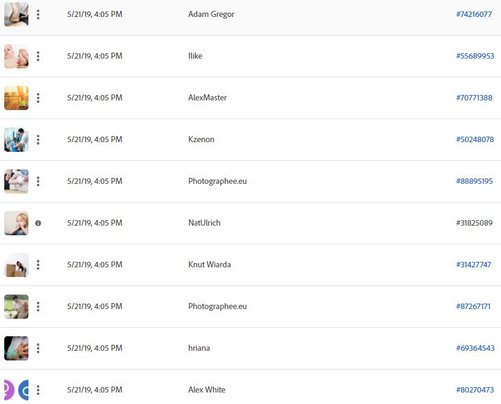Open more options for the hriana row

tap(38, 348)
